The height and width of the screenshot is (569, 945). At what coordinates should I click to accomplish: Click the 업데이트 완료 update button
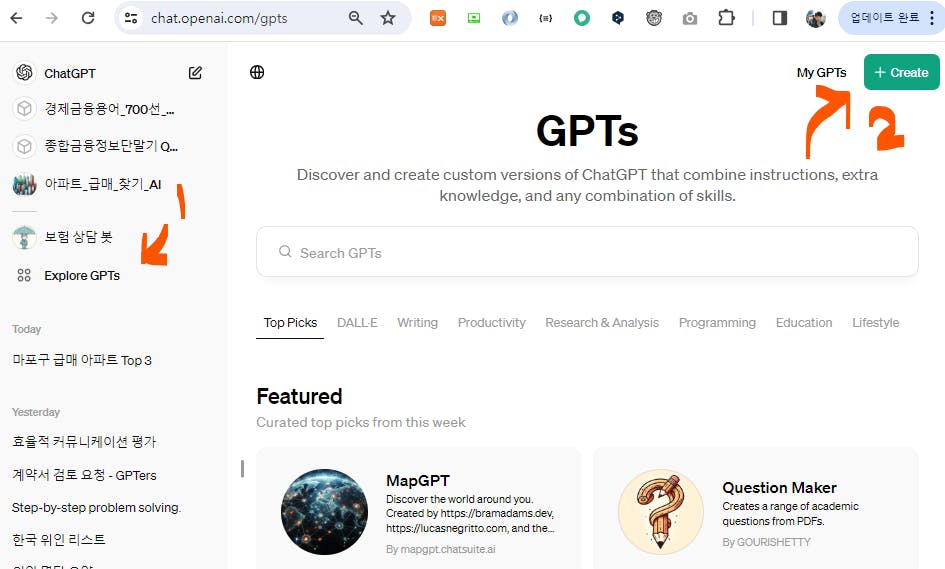click(884, 18)
